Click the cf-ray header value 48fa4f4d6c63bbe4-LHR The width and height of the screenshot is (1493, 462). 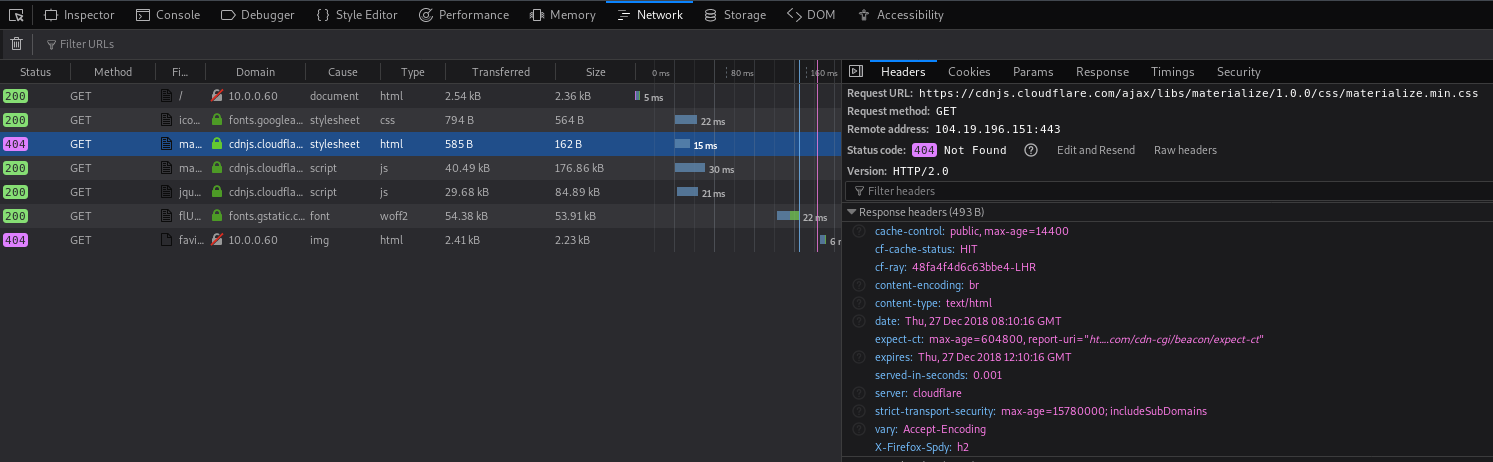pos(973,267)
